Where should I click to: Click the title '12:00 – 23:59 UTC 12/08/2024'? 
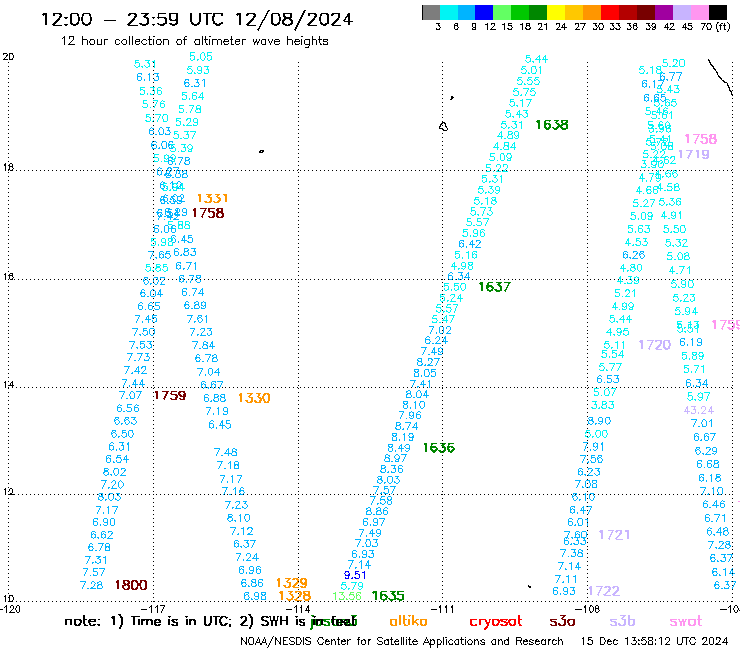(197, 19)
